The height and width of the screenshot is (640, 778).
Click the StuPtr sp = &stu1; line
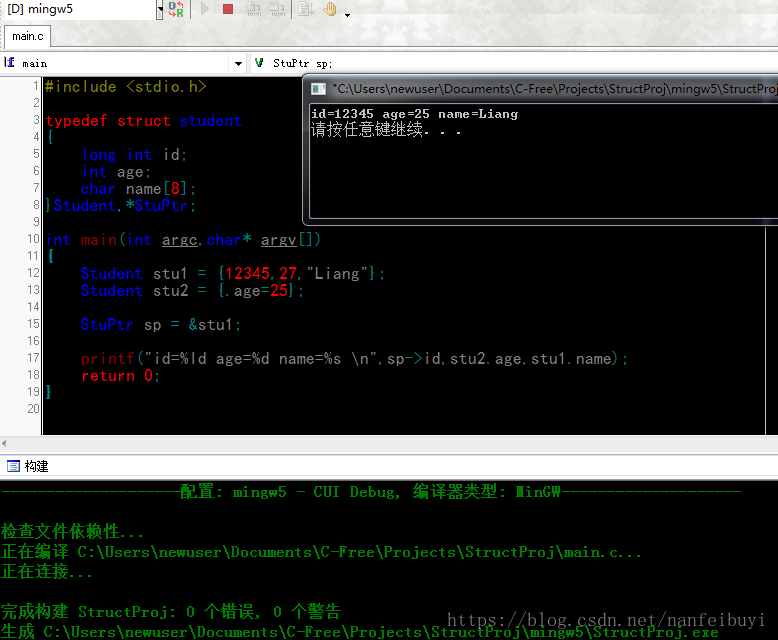click(161, 325)
